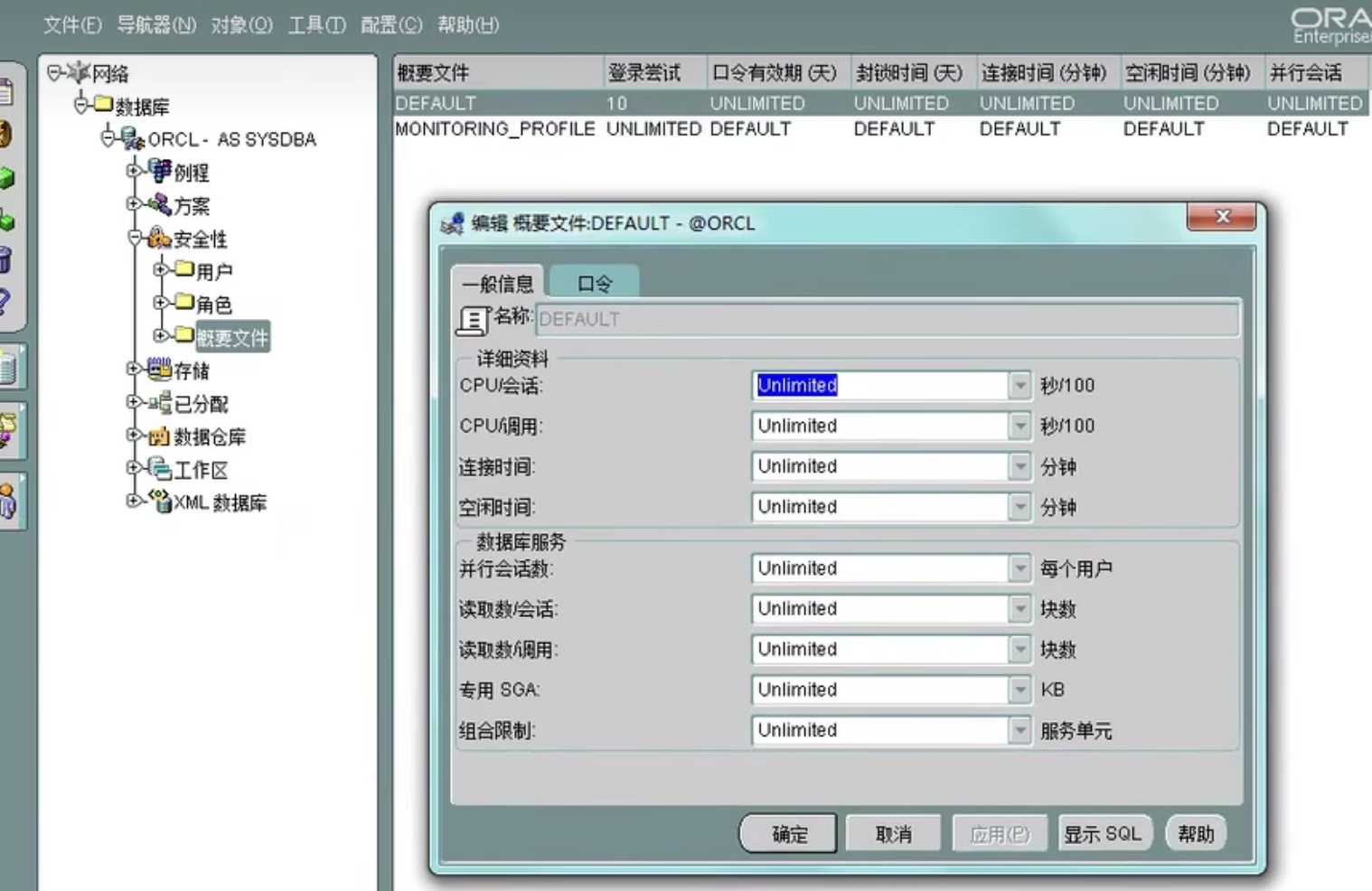Open the 组合限制 dropdown arrow
The height and width of the screenshot is (891, 1372).
point(1020,730)
